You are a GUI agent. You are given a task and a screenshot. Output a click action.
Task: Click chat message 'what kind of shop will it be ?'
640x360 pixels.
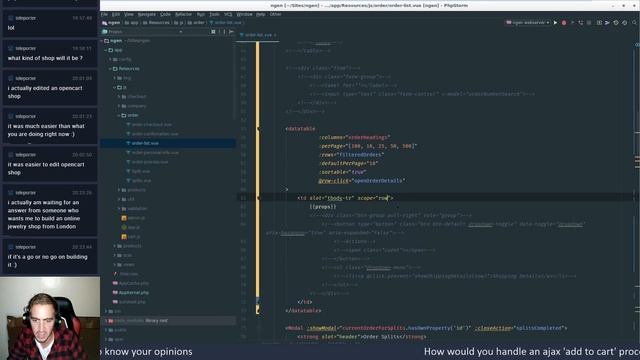[x=45, y=58]
